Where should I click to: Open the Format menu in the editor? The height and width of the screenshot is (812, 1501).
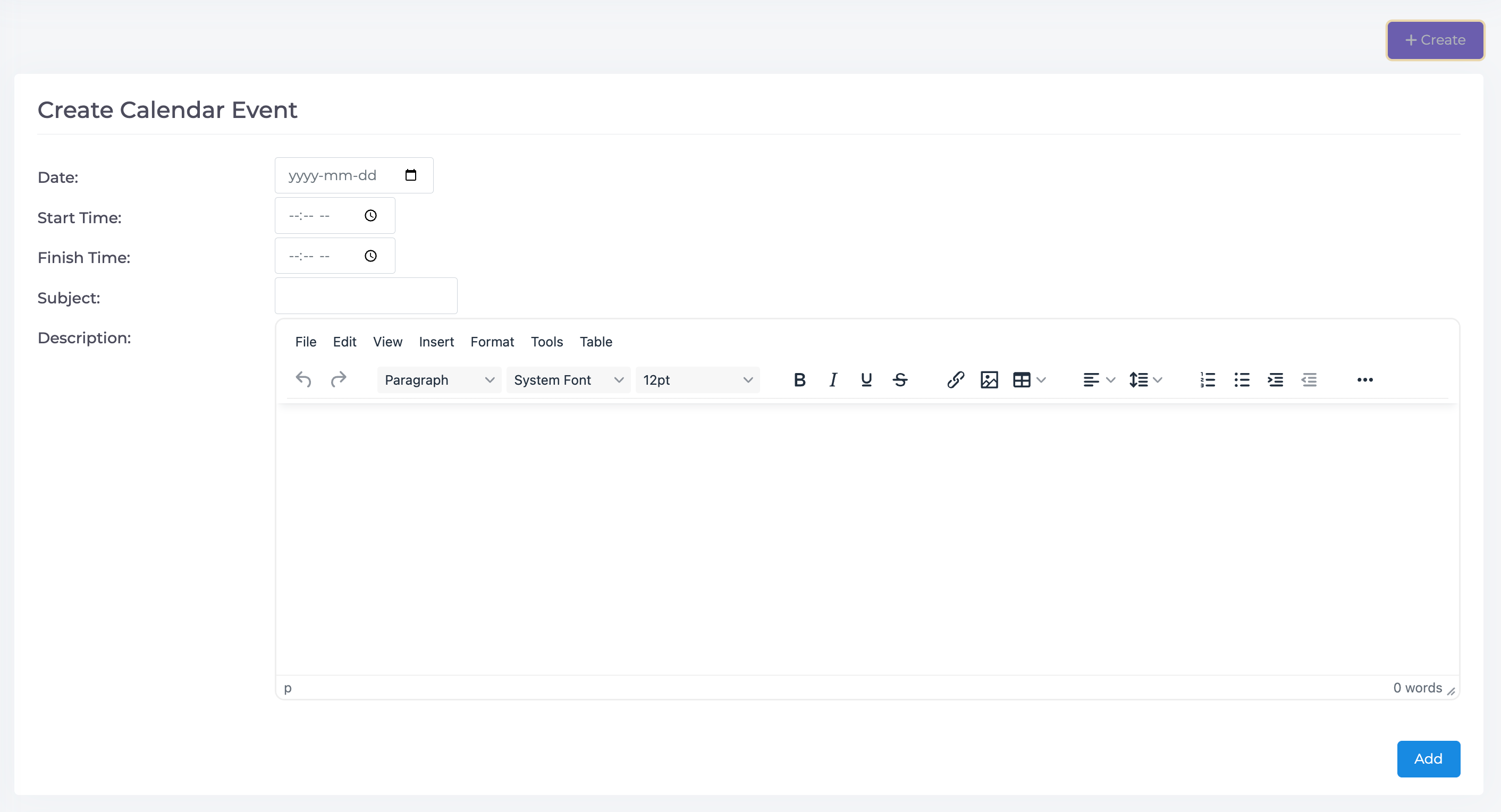[492, 342]
